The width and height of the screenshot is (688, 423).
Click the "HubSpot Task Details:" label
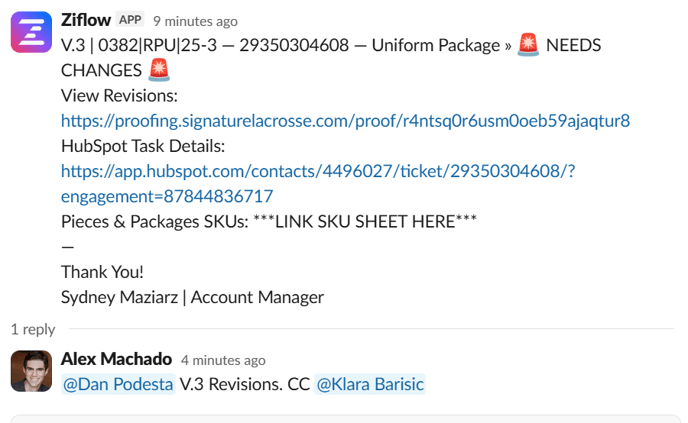coord(142,146)
